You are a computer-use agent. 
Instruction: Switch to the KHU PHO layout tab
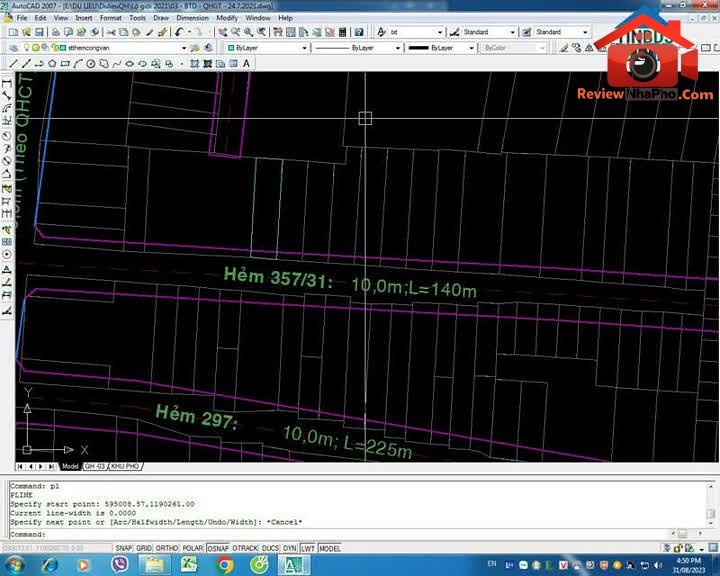pyautogui.click(x=125, y=466)
